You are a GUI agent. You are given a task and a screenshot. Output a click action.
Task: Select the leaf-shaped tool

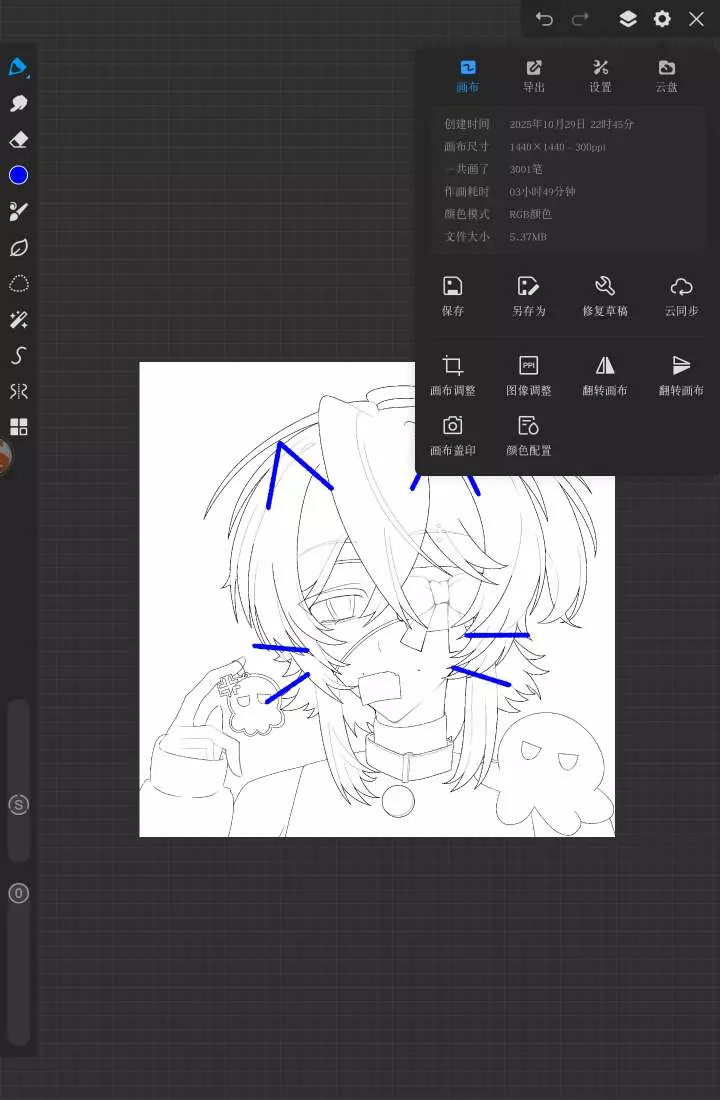18,248
